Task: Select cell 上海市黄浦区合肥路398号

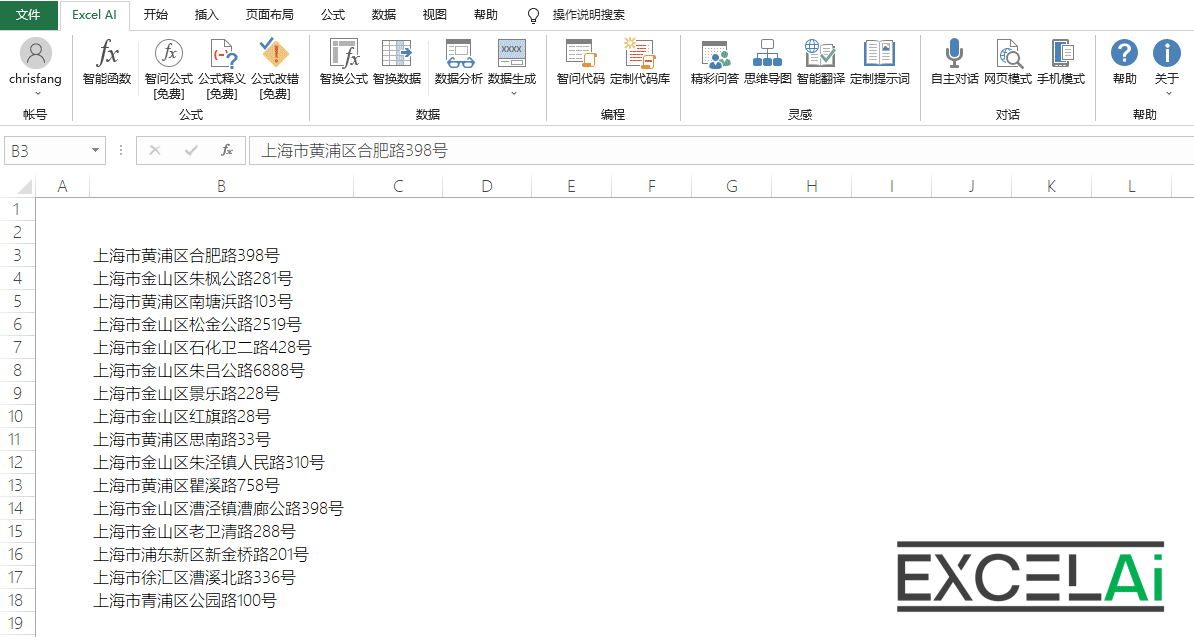Action: point(222,256)
